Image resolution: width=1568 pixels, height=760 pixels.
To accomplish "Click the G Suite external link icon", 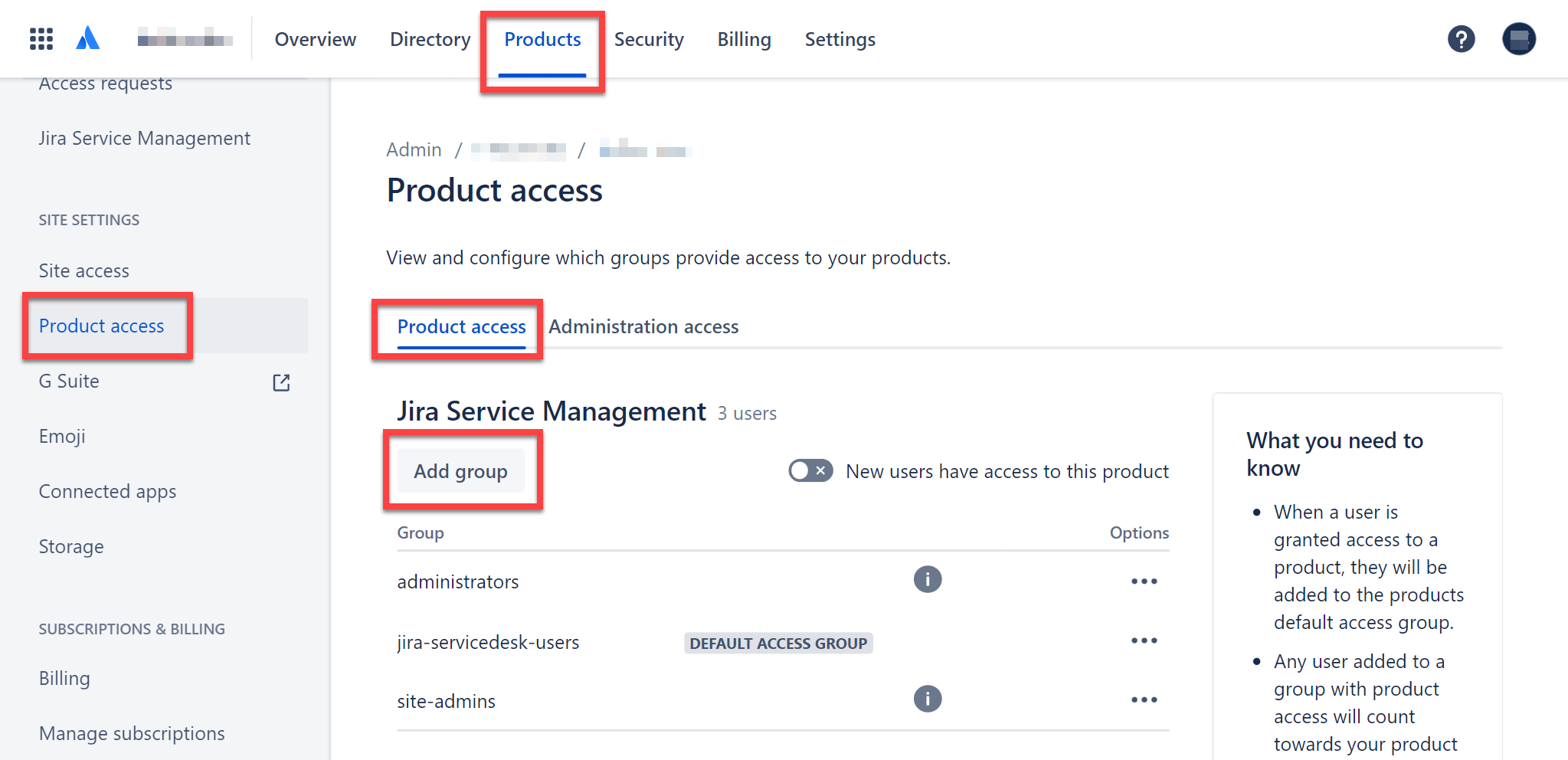I will pyautogui.click(x=282, y=382).
